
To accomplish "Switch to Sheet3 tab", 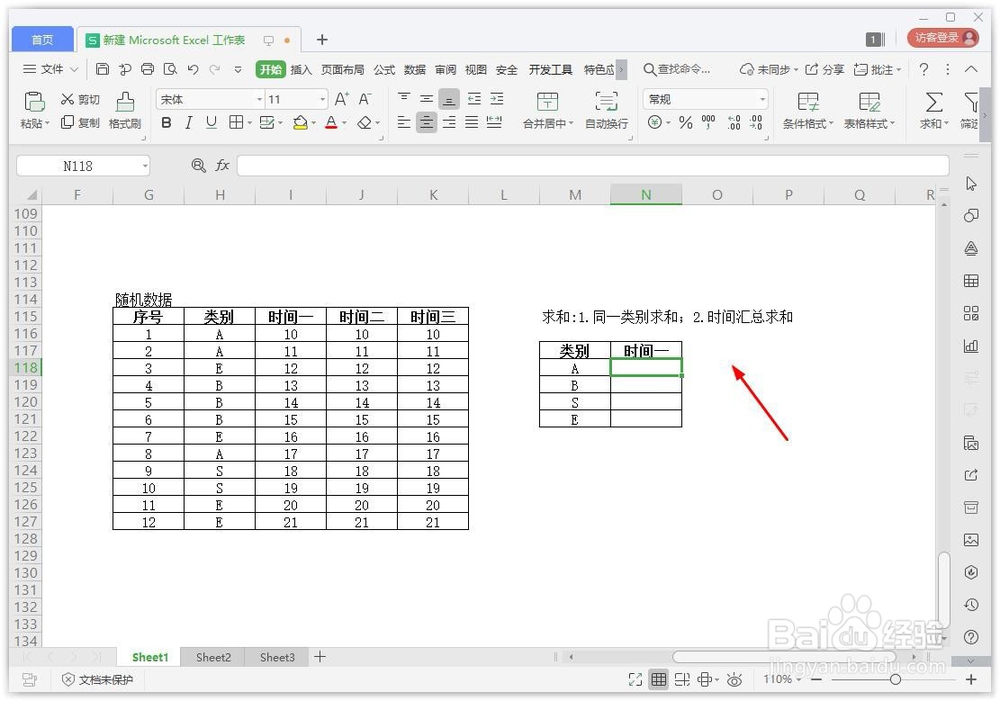I will (x=277, y=657).
